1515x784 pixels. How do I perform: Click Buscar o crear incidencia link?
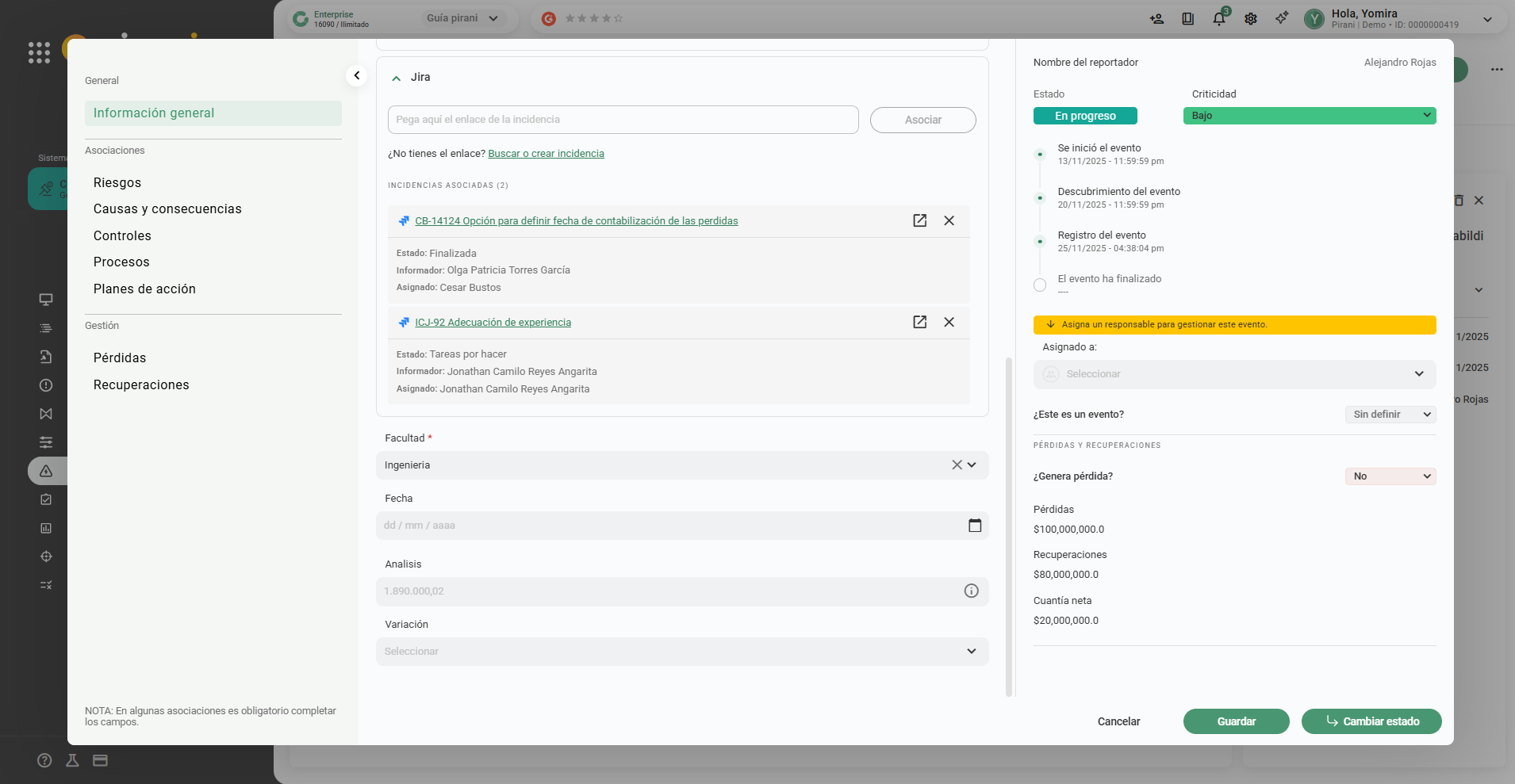(x=546, y=154)
